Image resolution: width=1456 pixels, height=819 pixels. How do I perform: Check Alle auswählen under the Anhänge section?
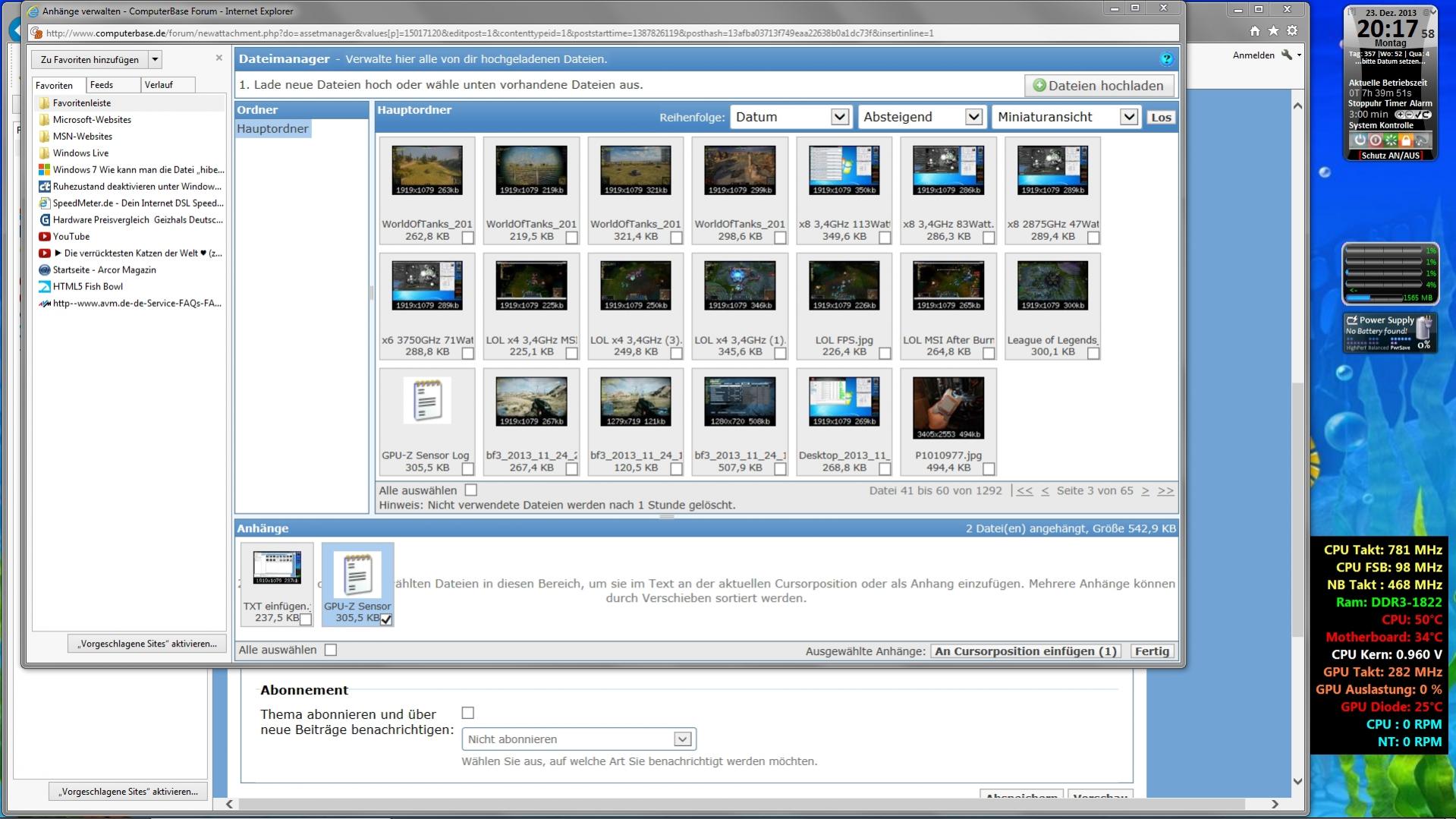pos(331,650)
